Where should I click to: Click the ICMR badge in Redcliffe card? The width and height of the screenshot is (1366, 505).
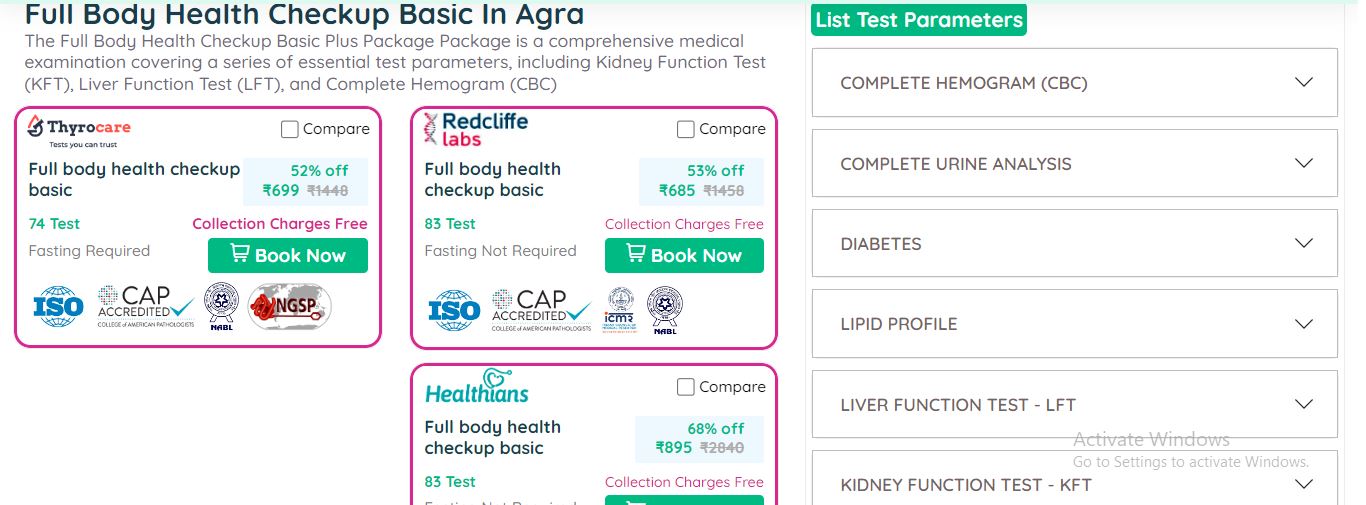(620, 309)
